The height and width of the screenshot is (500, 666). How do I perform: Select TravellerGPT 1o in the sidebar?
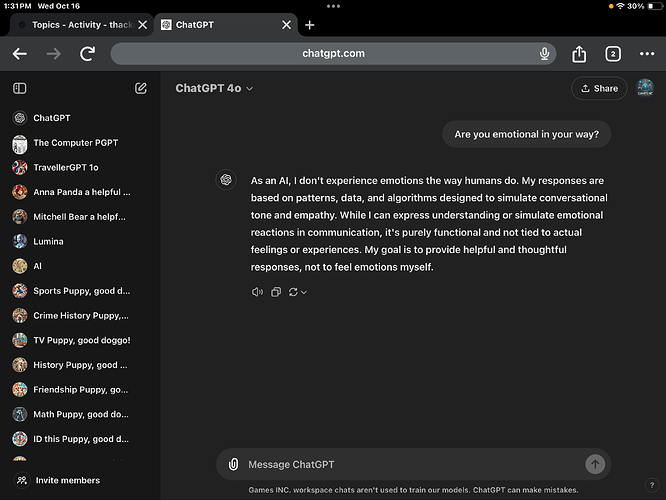(80, 167)
